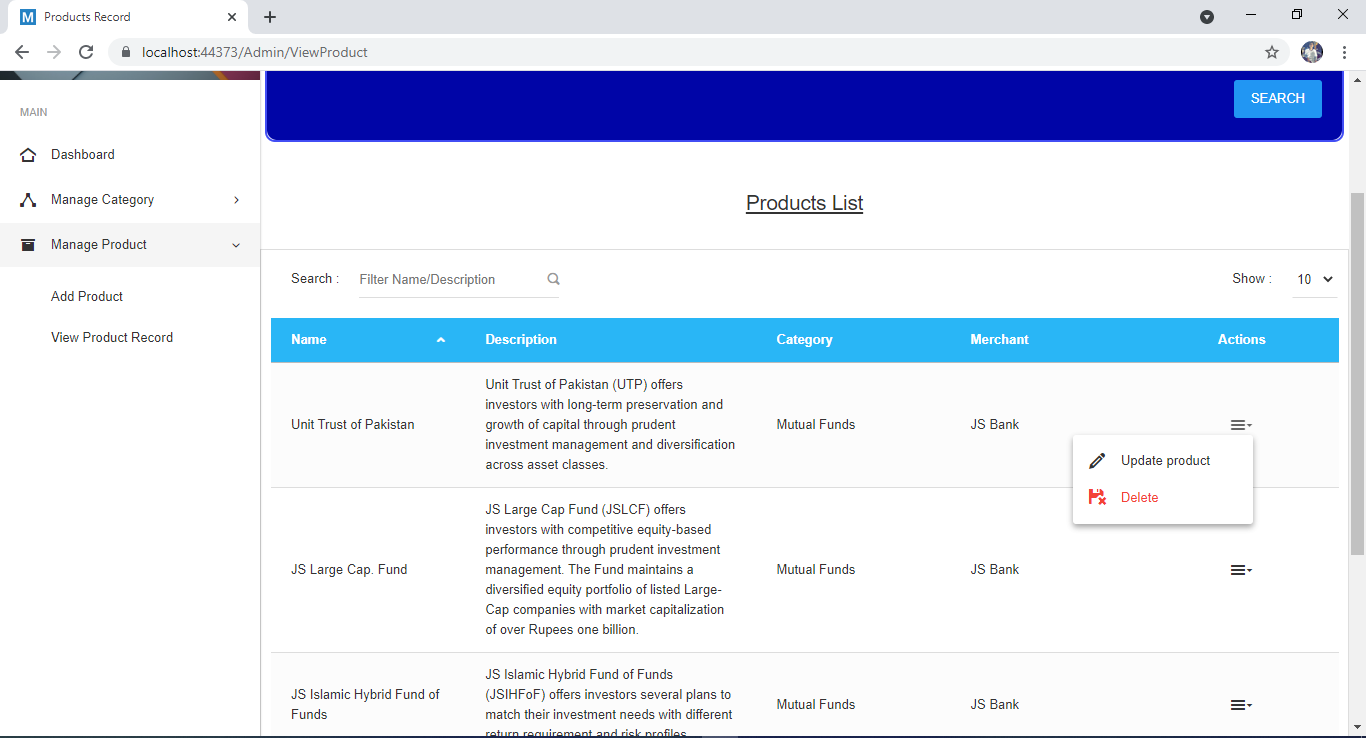Screen dimensions: 1366x738
Task: Click JS Bank in the JS Large Cap. row
Action: click(x=995, y=570)
